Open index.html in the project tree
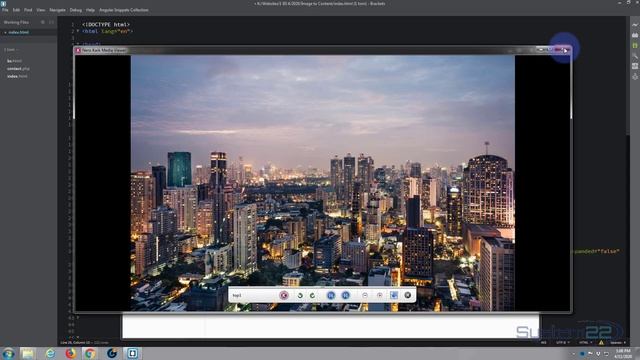 pyautogui.click(x=17, y=76)
